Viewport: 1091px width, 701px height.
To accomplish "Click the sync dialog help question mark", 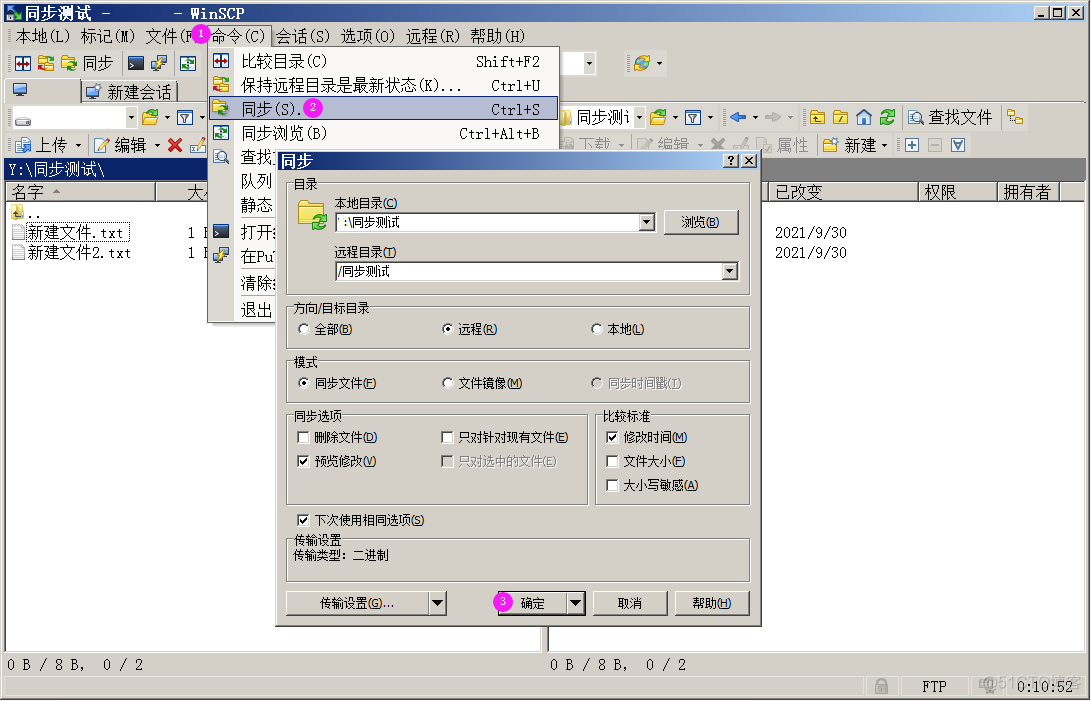I will [x=731, y=161].
